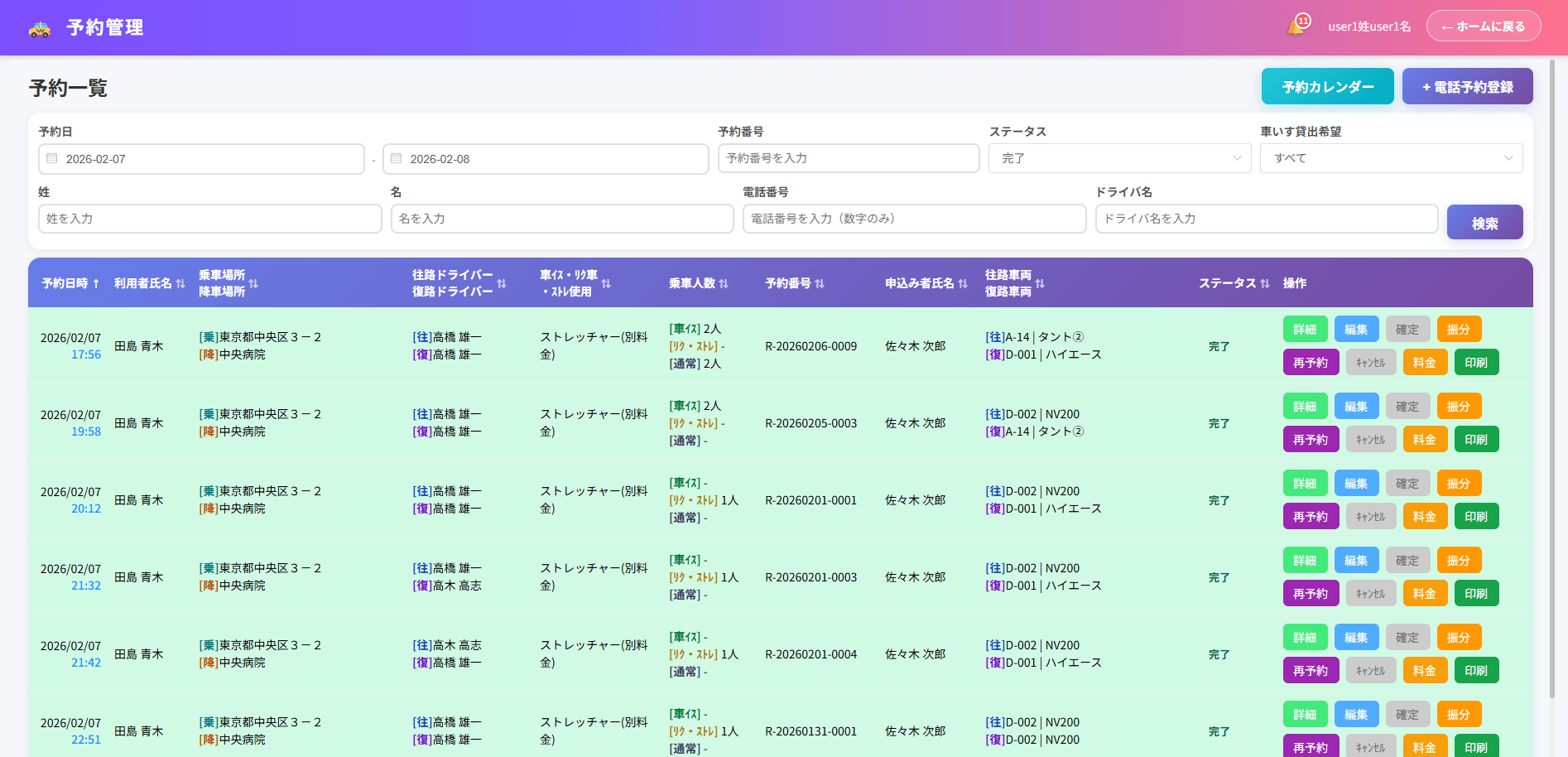Click 編集 for R-20260206-0009
1568x757 pixels.
pyautogui.click(x=1357, y=329)
